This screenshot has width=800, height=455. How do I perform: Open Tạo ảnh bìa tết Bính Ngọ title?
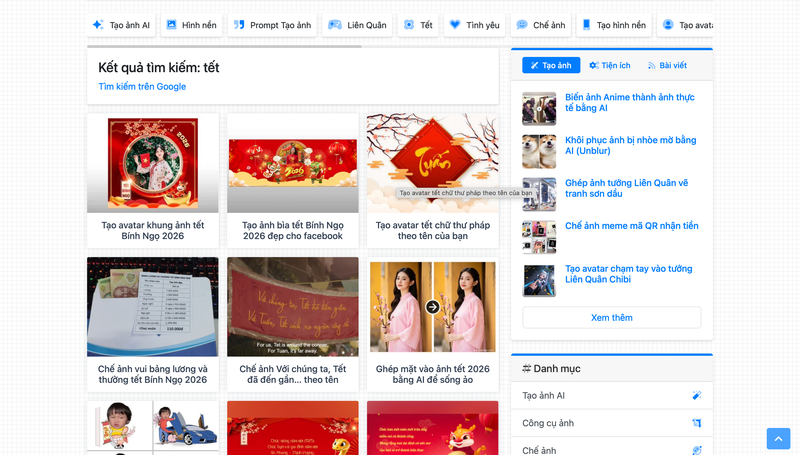(293, 231)
